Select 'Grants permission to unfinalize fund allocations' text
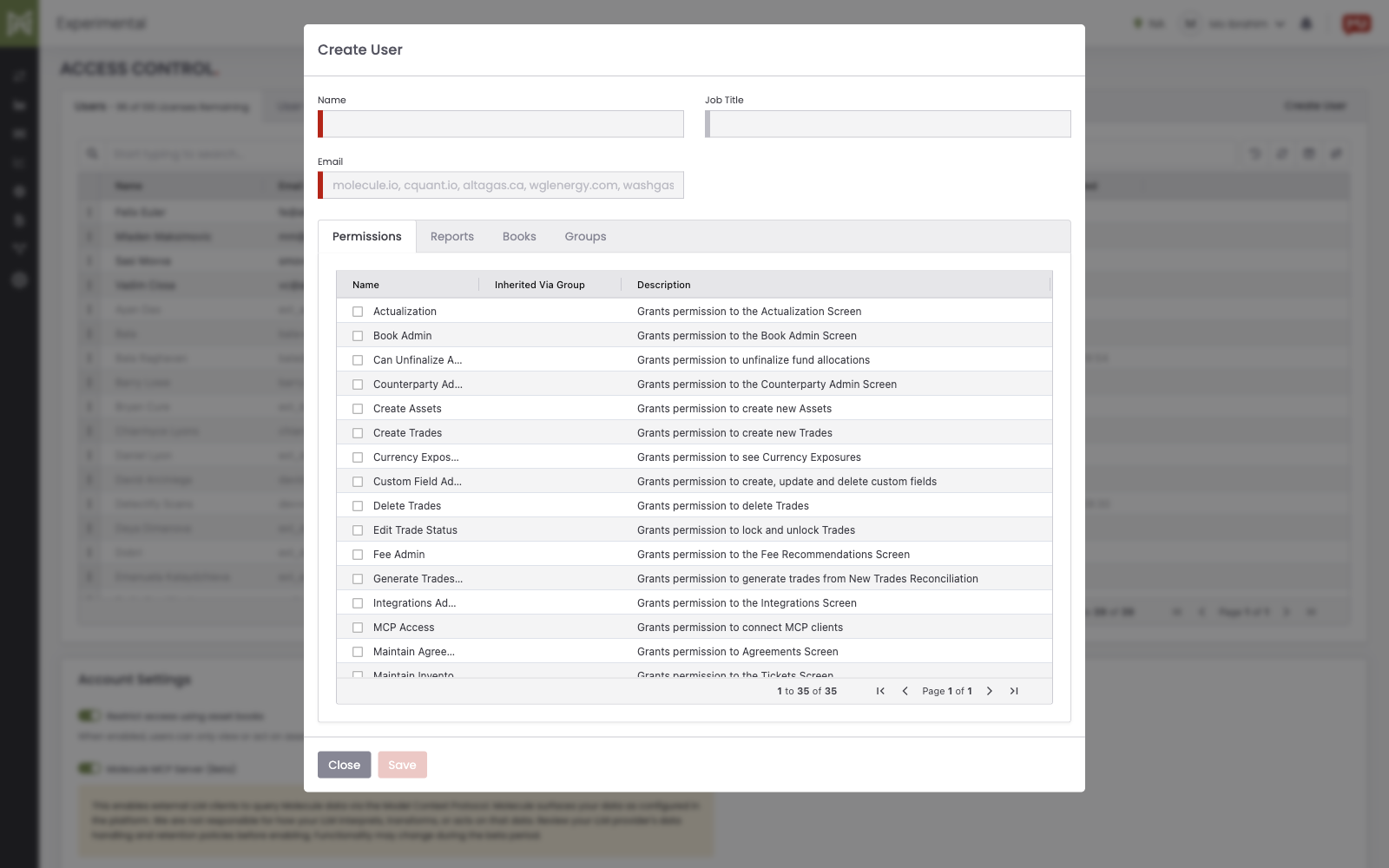Image resolution: width=1389 pixels, height=868 pixels. pos(754,360)
